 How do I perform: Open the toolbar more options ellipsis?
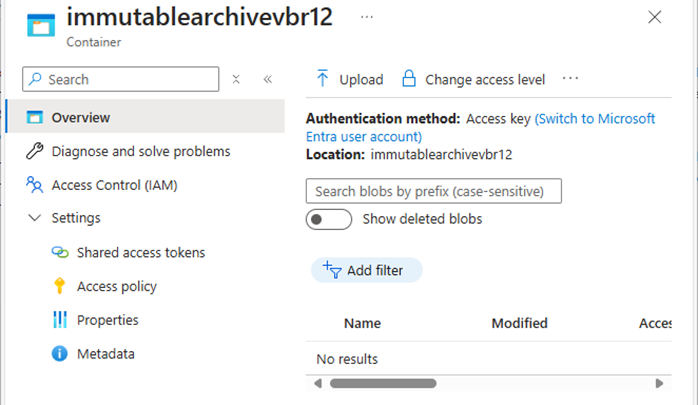[x=570, y=78]
